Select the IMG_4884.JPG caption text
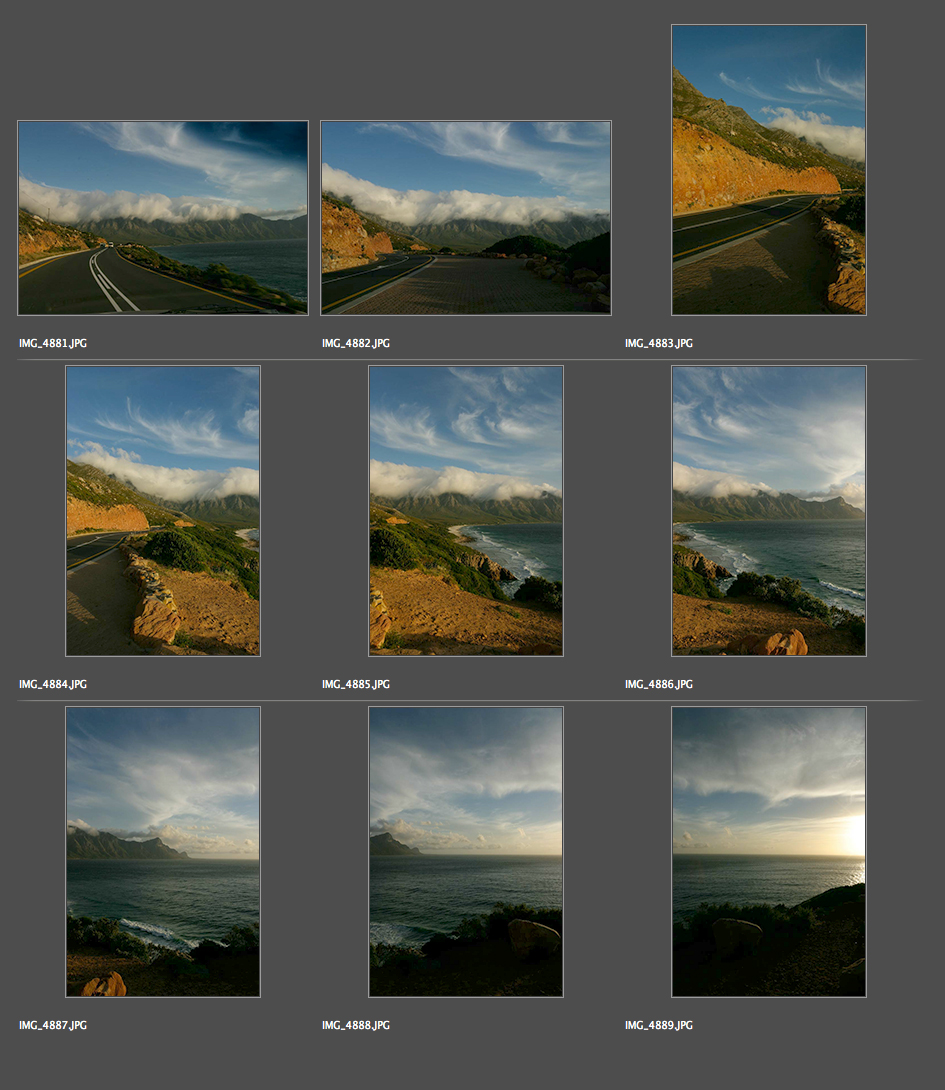 (53, 684)
